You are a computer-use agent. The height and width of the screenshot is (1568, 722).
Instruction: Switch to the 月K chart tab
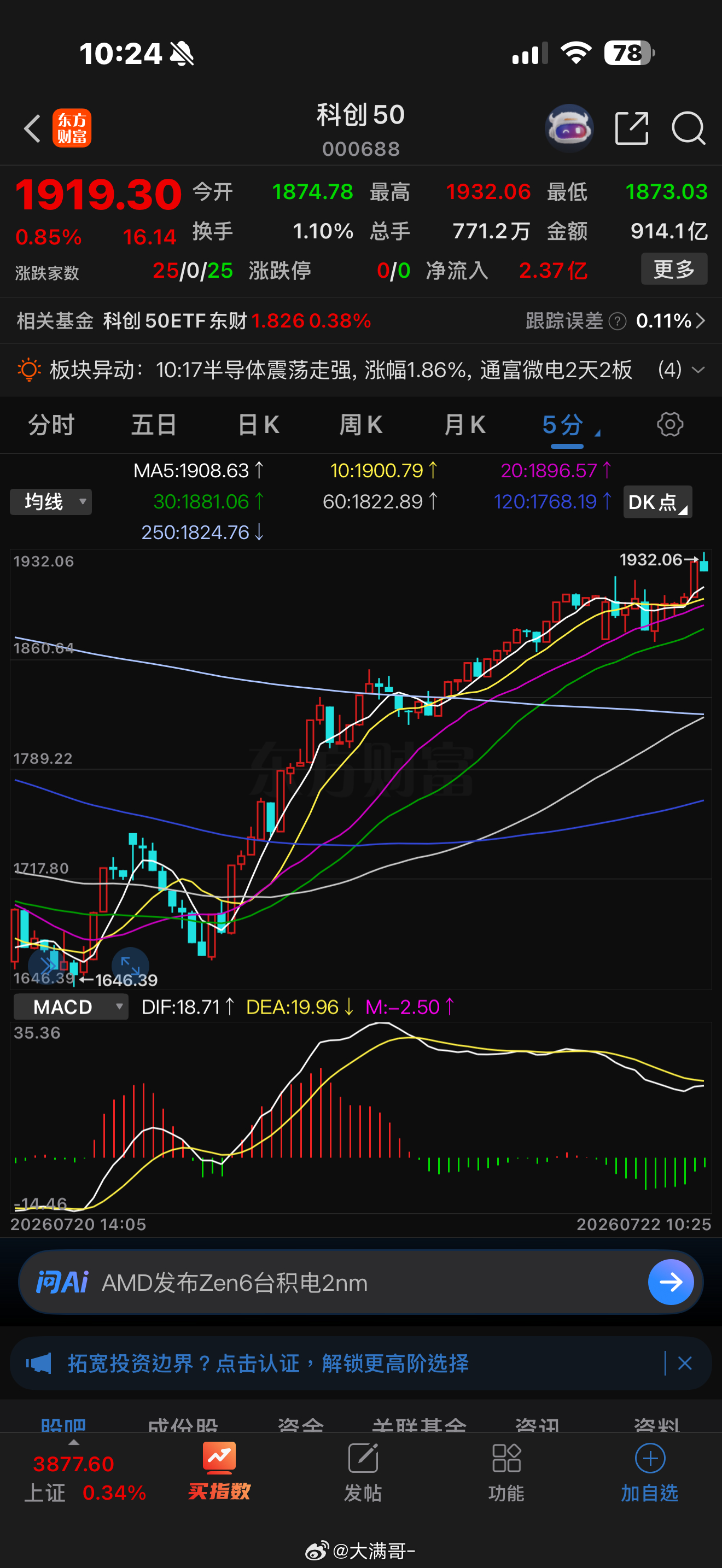point(464,424)
